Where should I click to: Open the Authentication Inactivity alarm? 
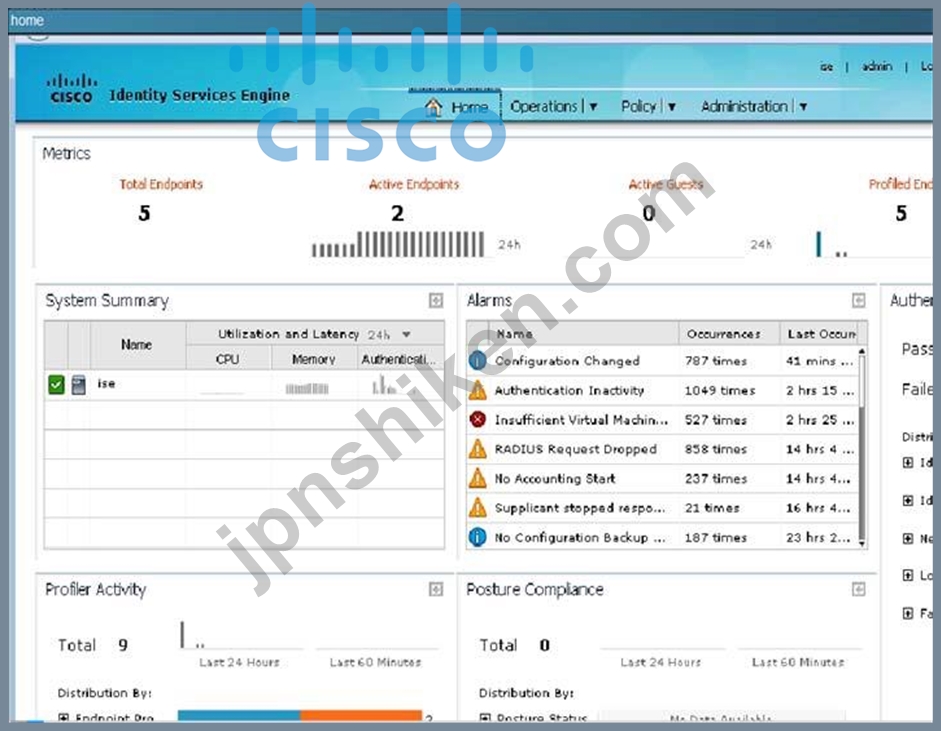click(569, 391)
